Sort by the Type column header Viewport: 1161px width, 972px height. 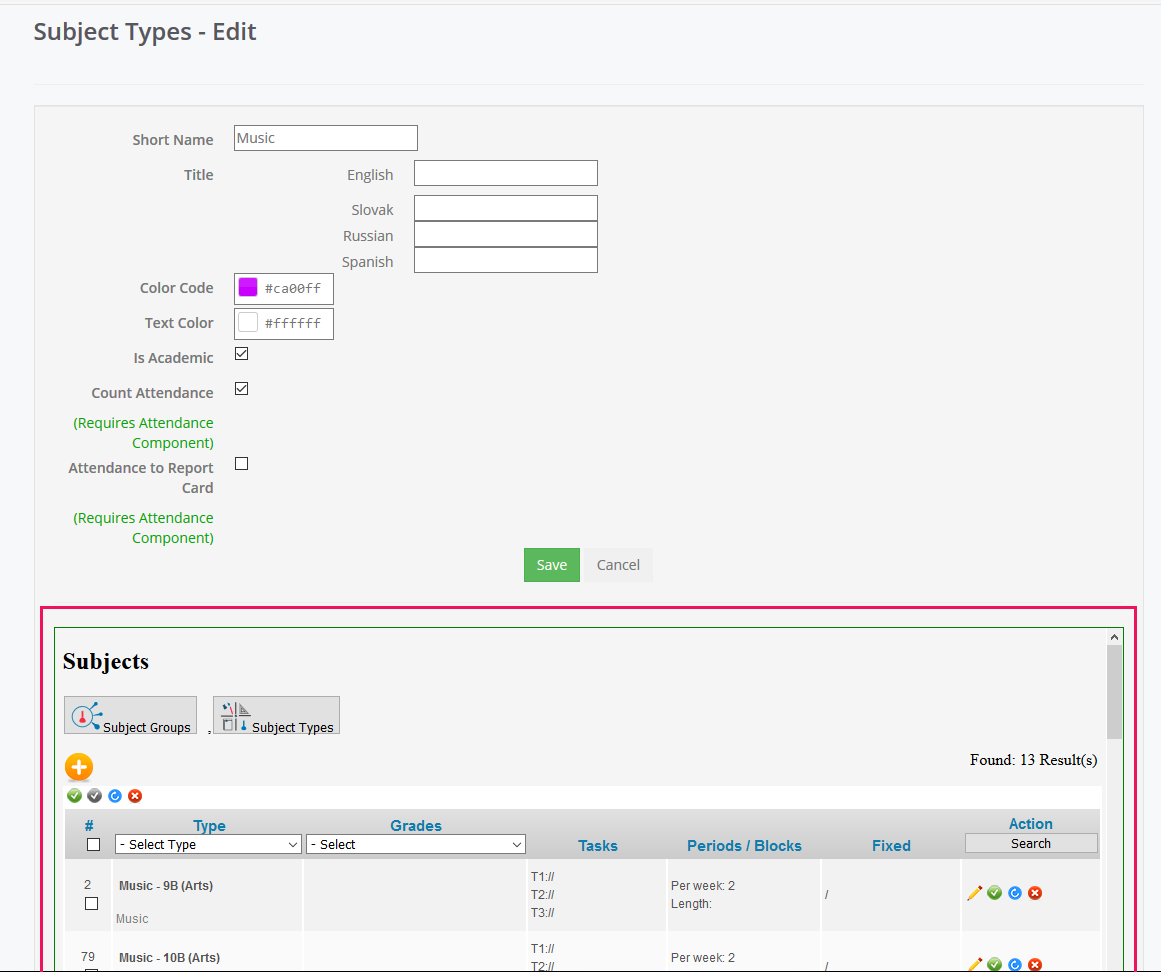(x=210, y=825)
